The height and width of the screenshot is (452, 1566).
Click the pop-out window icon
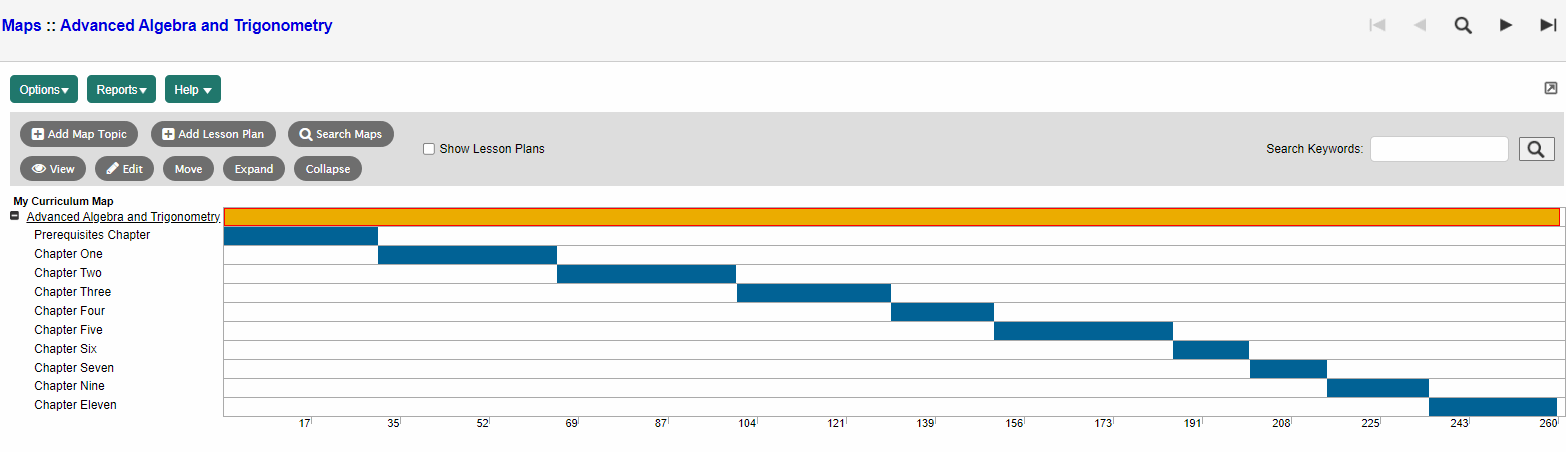pyautogui.click(x=1551, y=88)
